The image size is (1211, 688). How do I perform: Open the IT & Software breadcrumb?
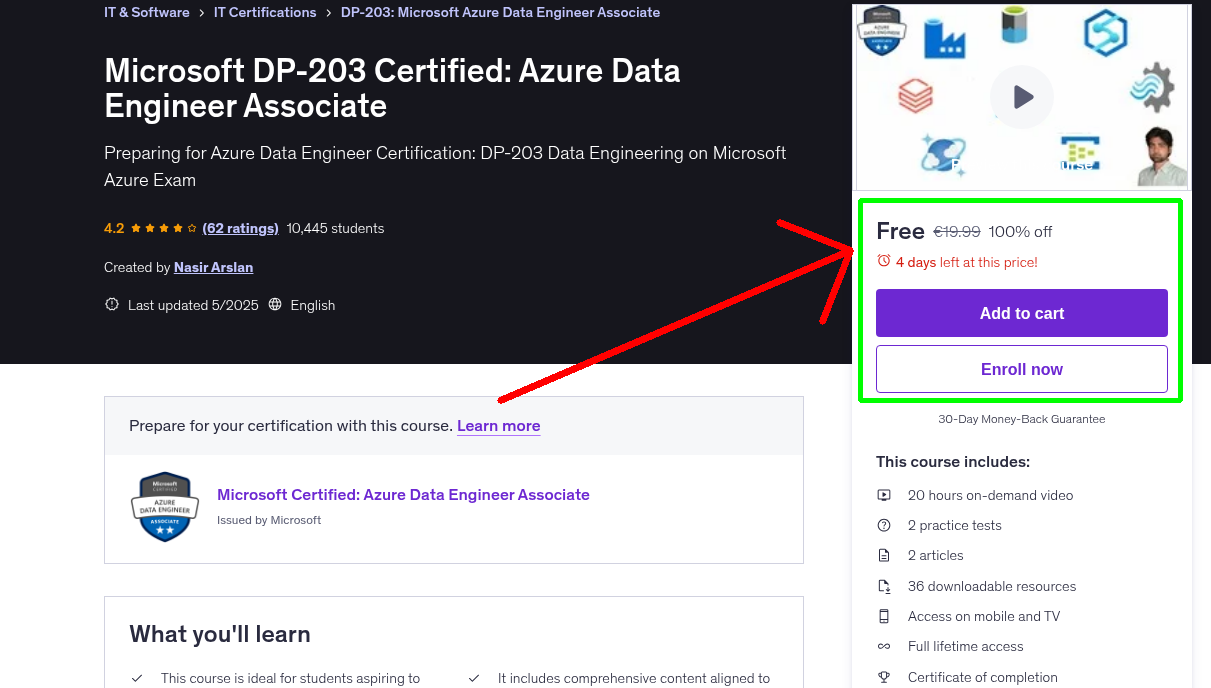(x=146, y=13)
